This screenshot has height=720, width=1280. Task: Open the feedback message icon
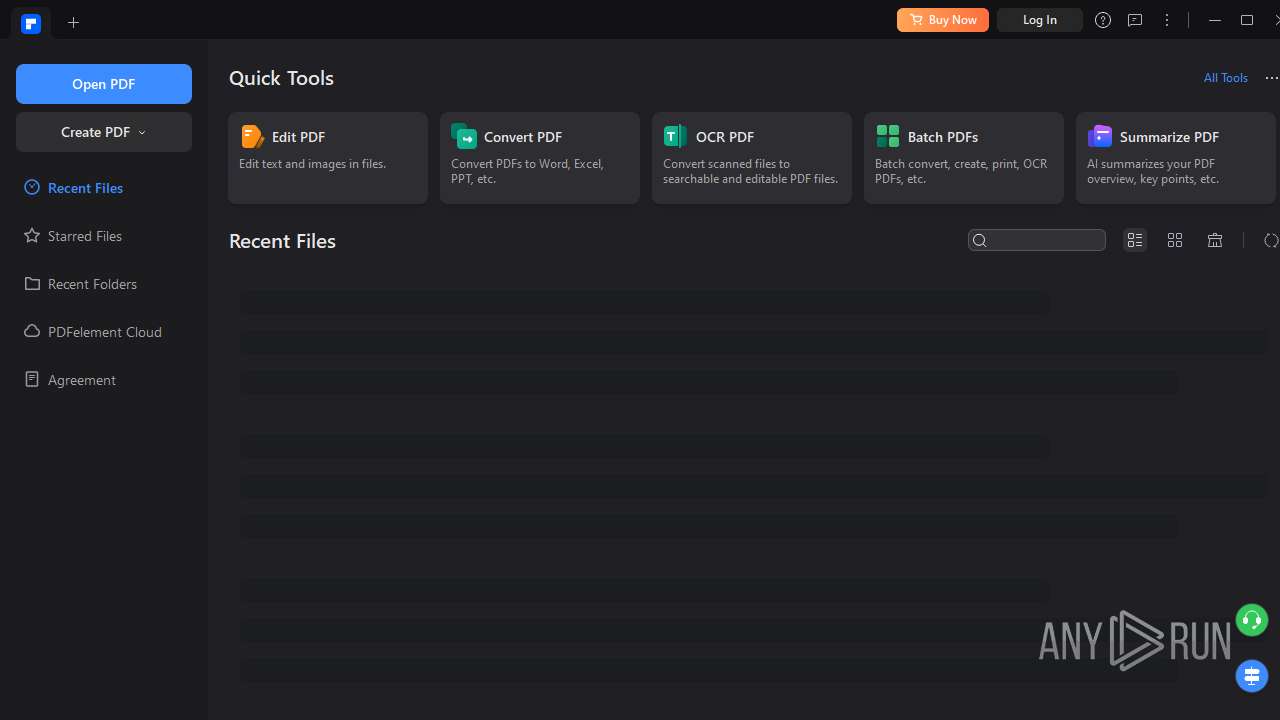[1135, 20]
